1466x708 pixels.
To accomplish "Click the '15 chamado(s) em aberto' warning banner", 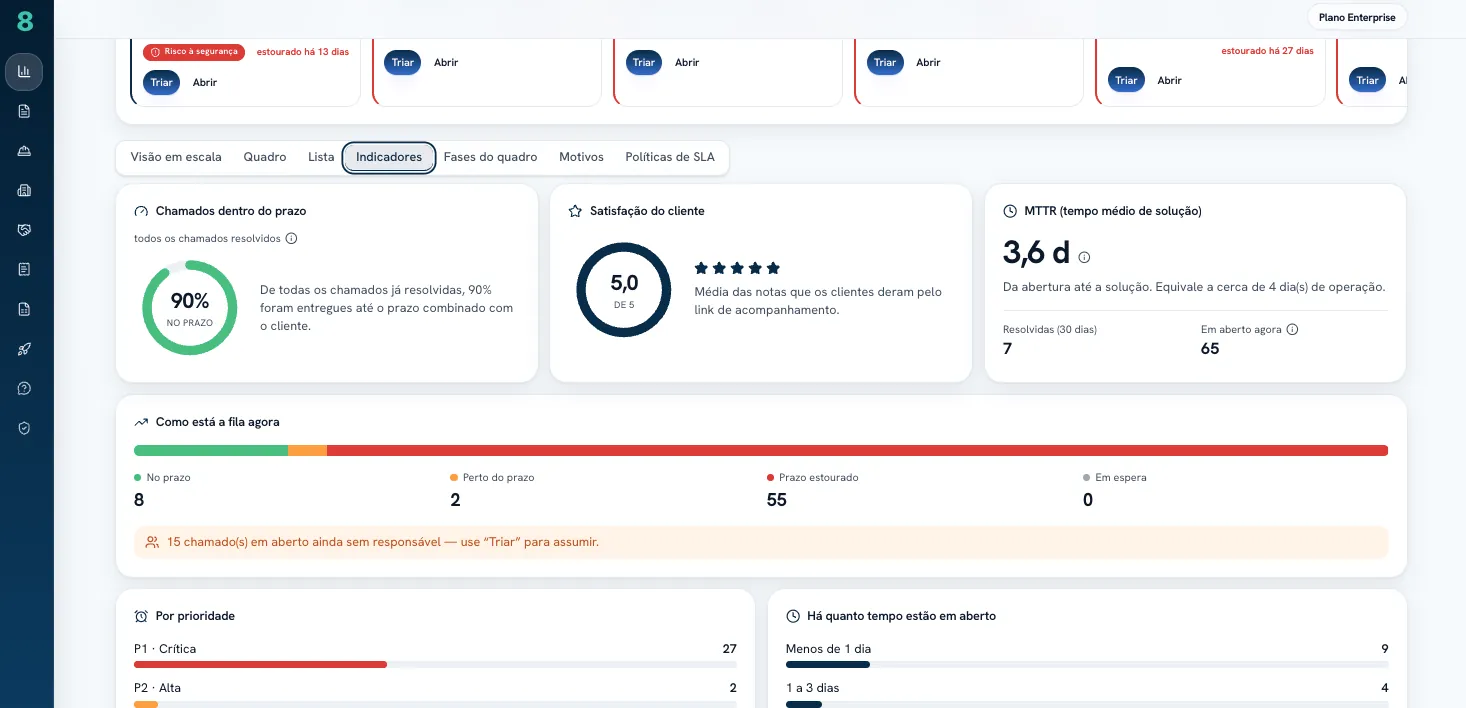I will [761, 542].
